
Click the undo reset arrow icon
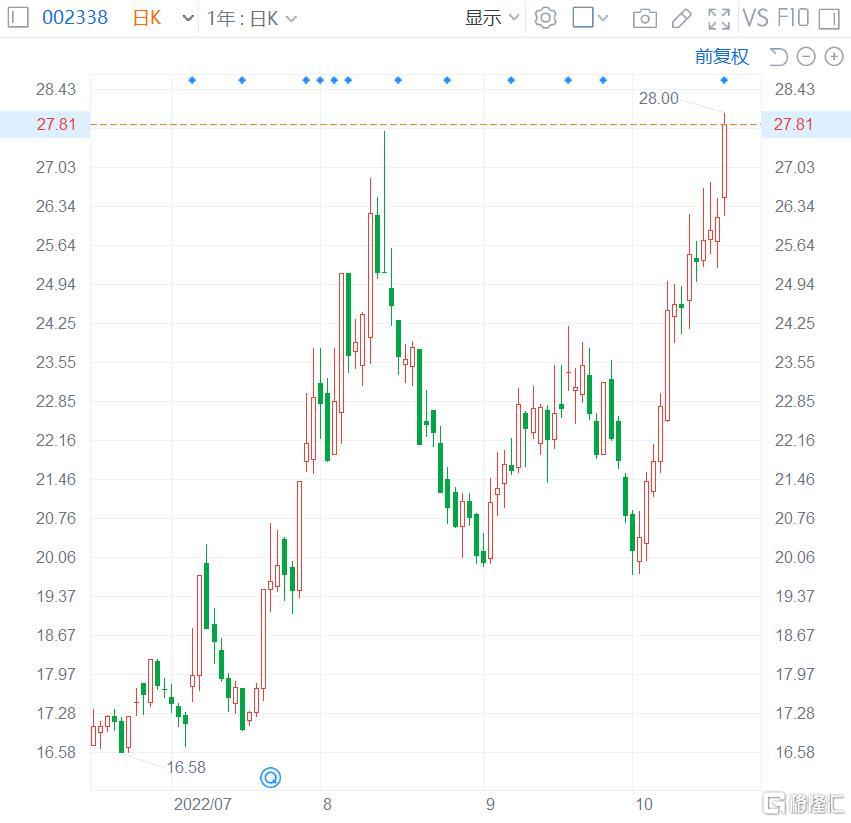[x=779, y=56]
